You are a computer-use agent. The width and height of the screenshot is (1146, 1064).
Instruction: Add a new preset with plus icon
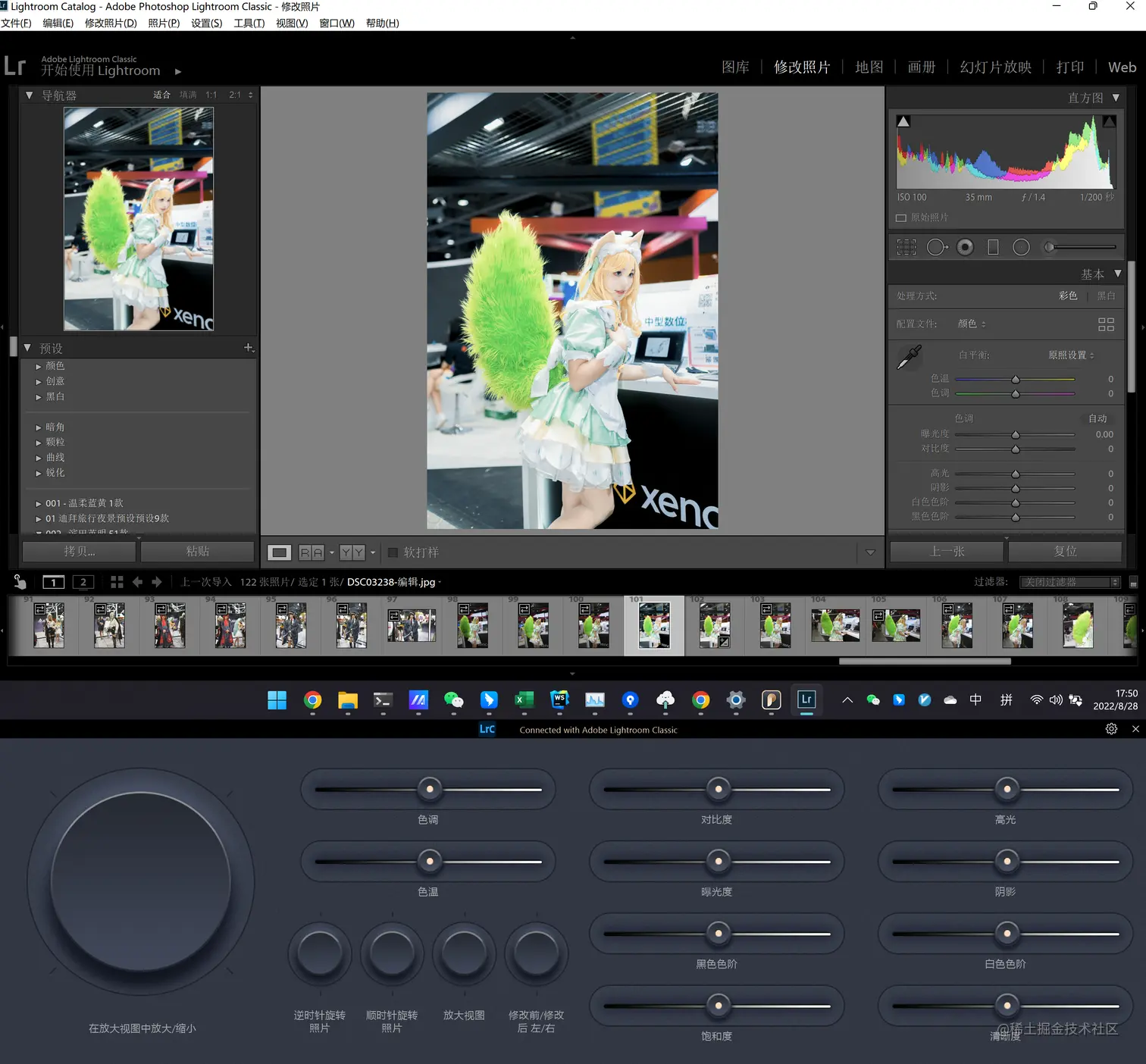[x=248, y=348]
